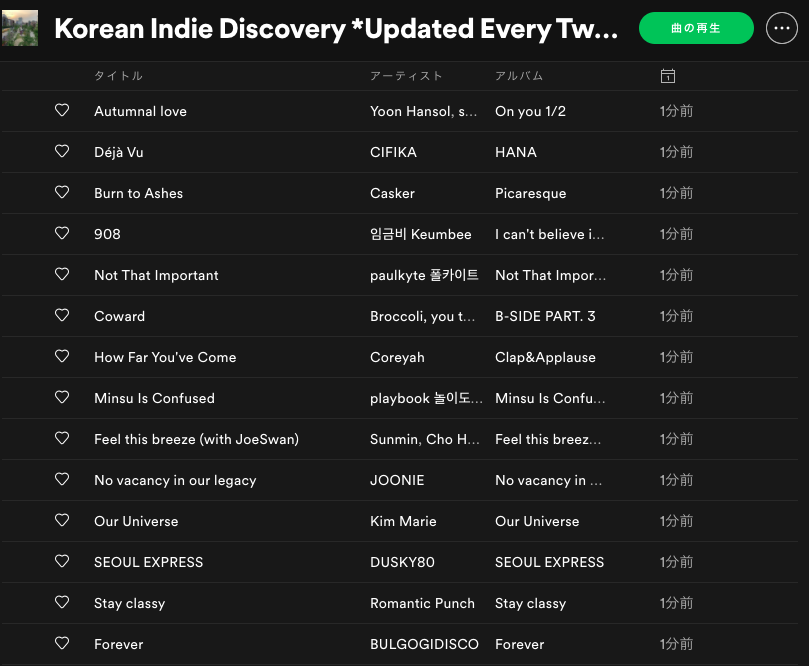Open artist Coreyah

click(x=397, y=358)
